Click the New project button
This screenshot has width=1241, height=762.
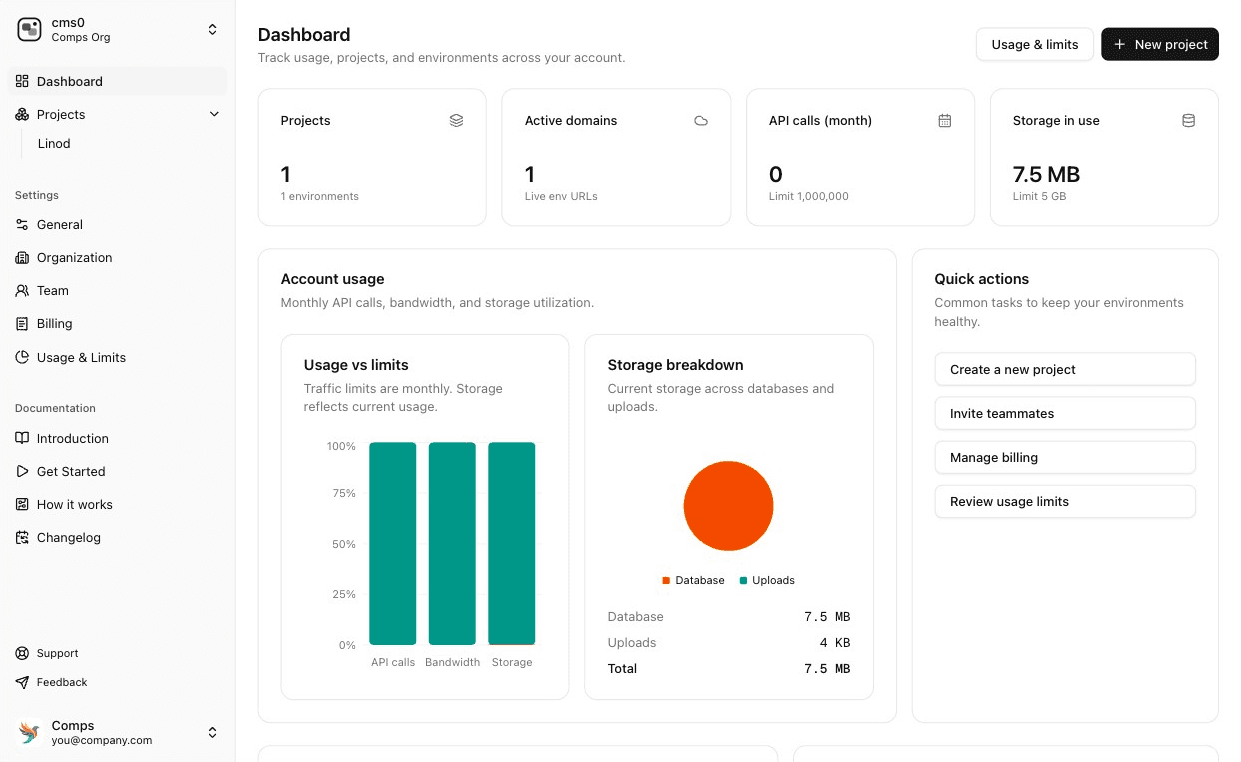(x=1160, y=44)
